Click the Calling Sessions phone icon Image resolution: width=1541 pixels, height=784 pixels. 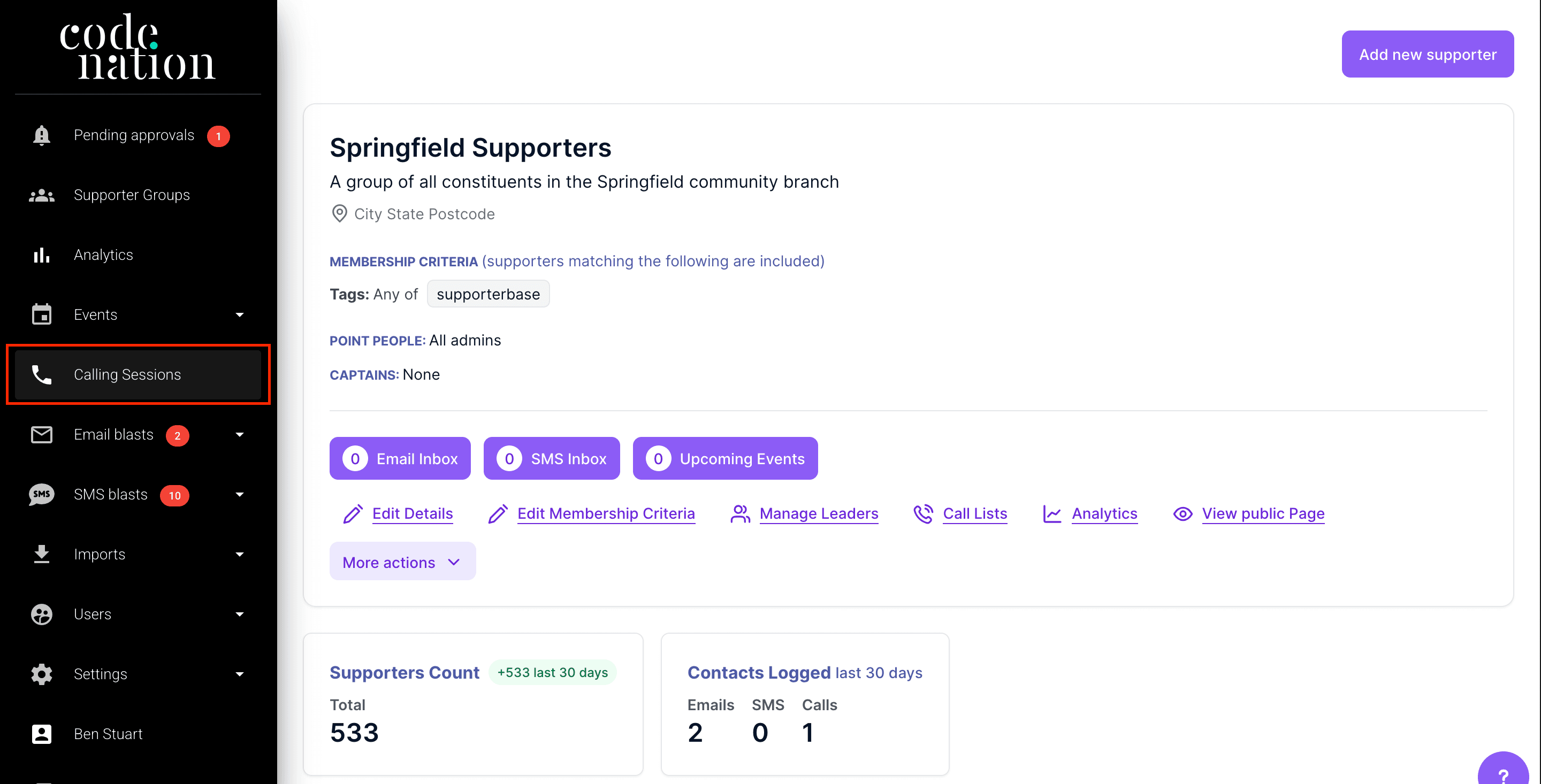[41, 374]
